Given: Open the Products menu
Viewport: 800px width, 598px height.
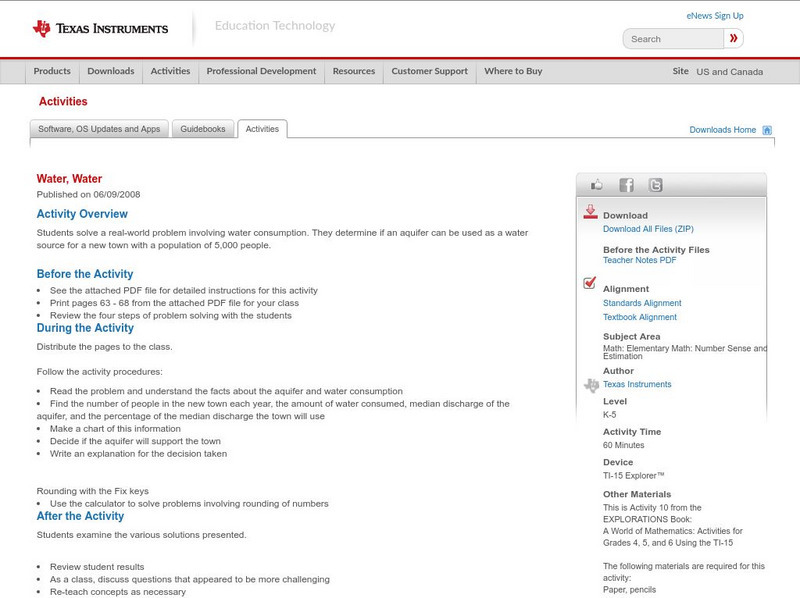Looking at the screenshot, I should (52, 71).
